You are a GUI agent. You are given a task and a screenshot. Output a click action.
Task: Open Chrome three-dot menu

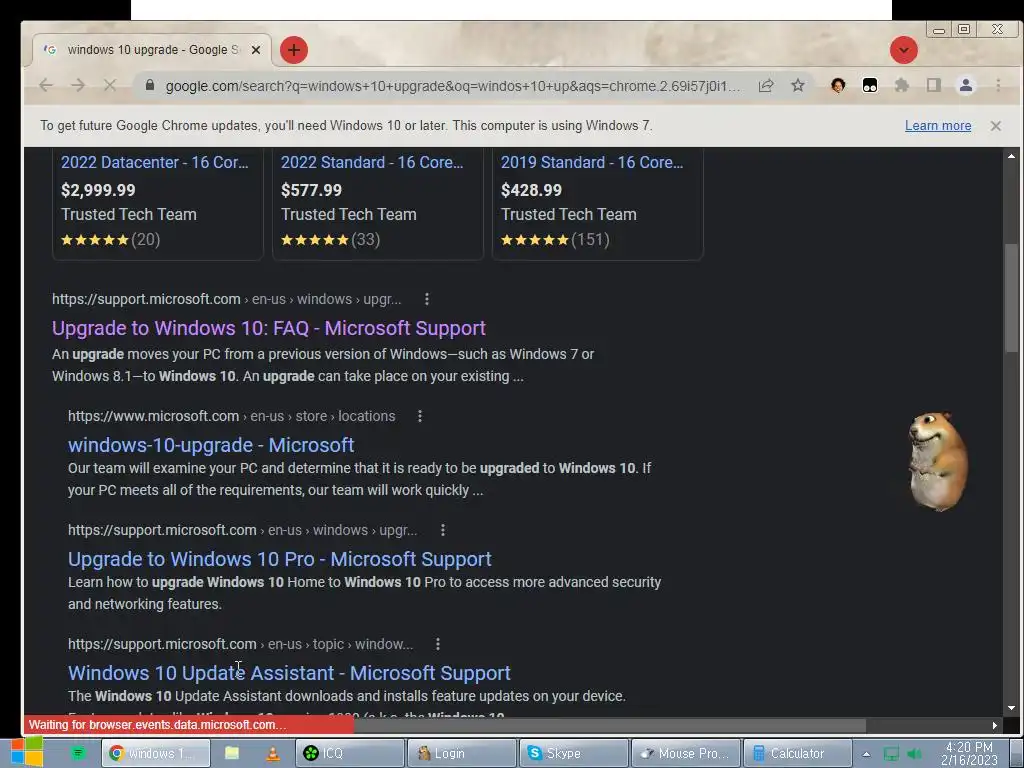coord(998,86)
